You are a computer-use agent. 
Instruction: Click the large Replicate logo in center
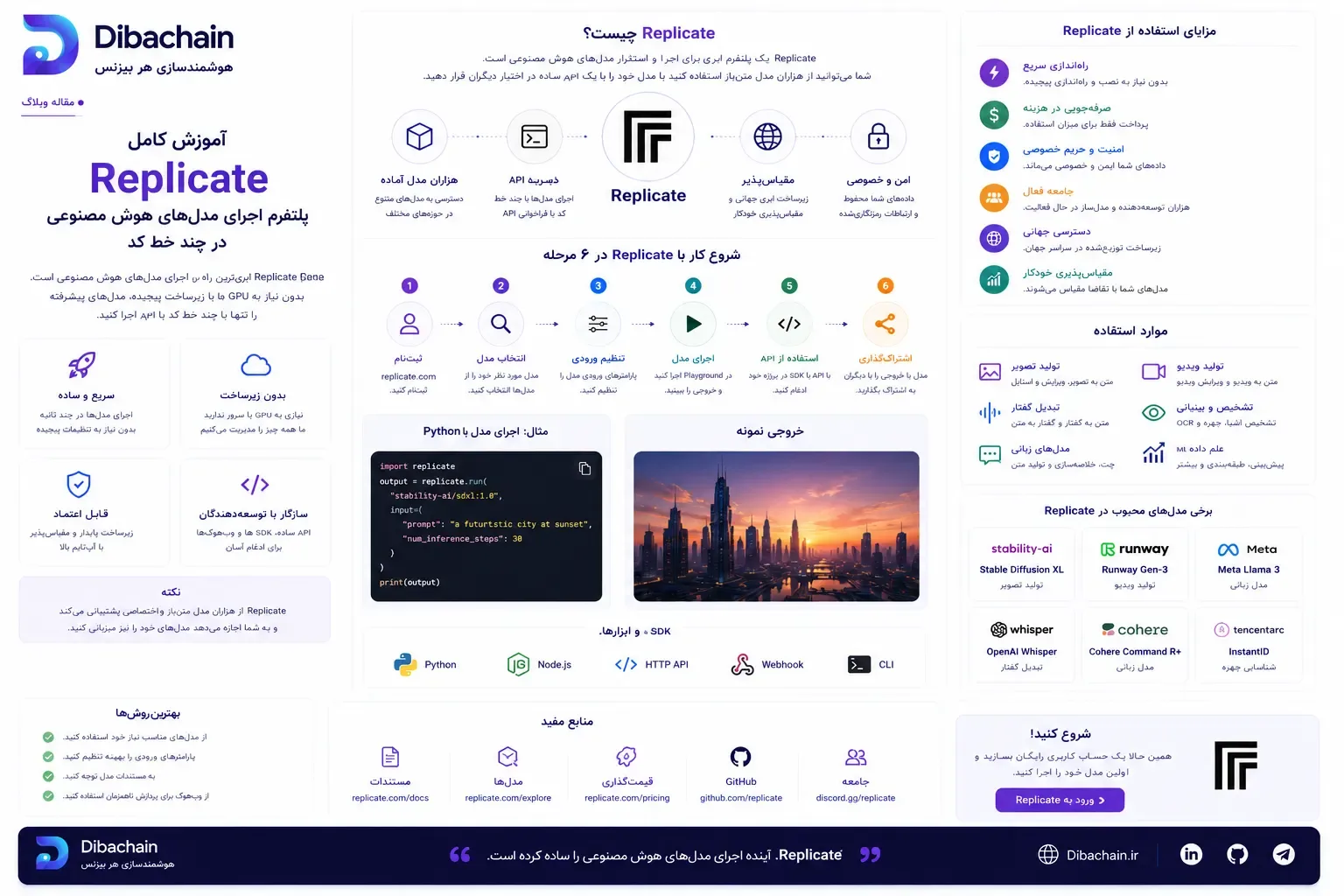click(647, 136)
